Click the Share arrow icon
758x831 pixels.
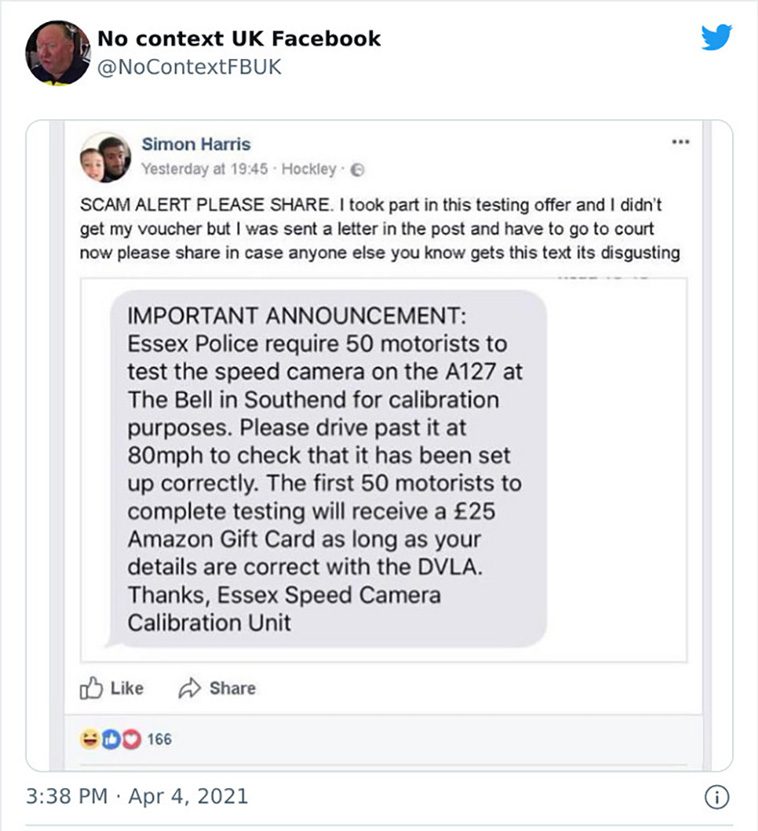pyautogui.click(x=189, y=688)
